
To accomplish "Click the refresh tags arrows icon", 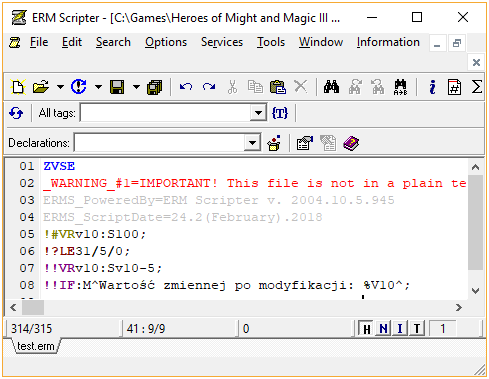I will point(16,113).
